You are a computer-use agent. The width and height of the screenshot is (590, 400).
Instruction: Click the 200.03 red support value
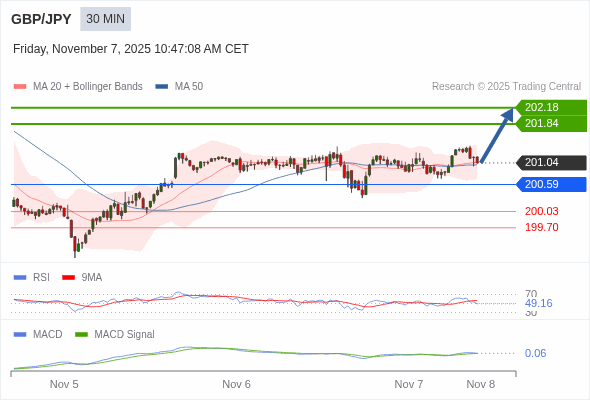tap(541, 211)
